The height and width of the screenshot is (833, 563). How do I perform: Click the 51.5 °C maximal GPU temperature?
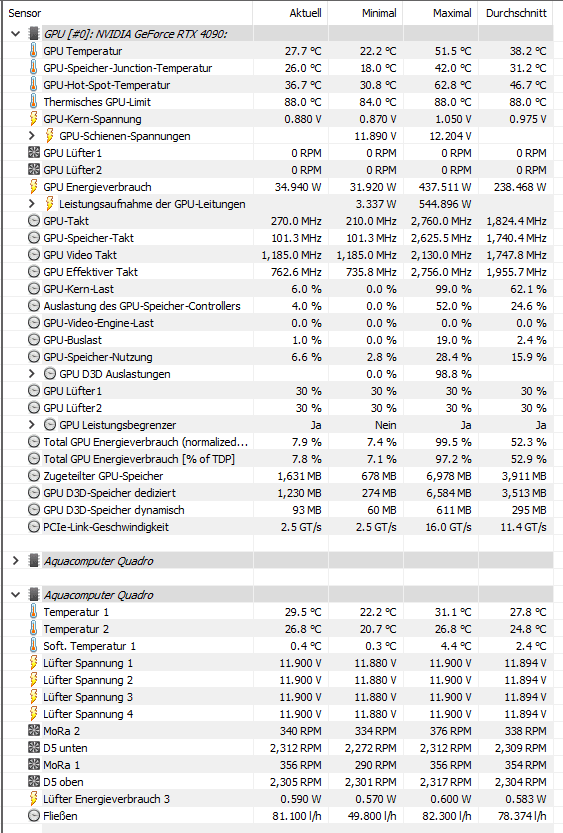pyautogui.click(x=453, y=51)
